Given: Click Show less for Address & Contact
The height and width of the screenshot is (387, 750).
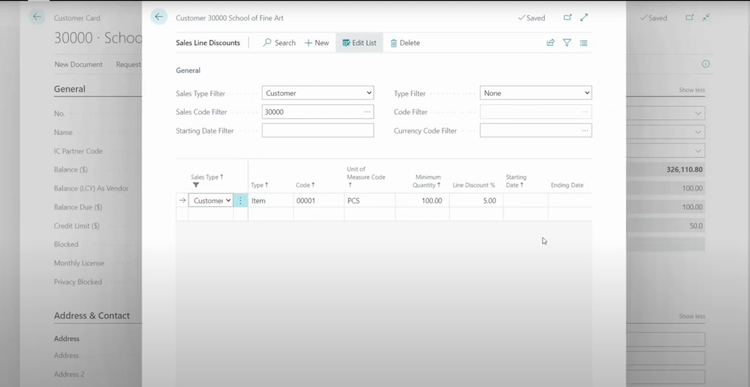Looking at the screenshot, I should pyautogui.click(x=692, y=316).
